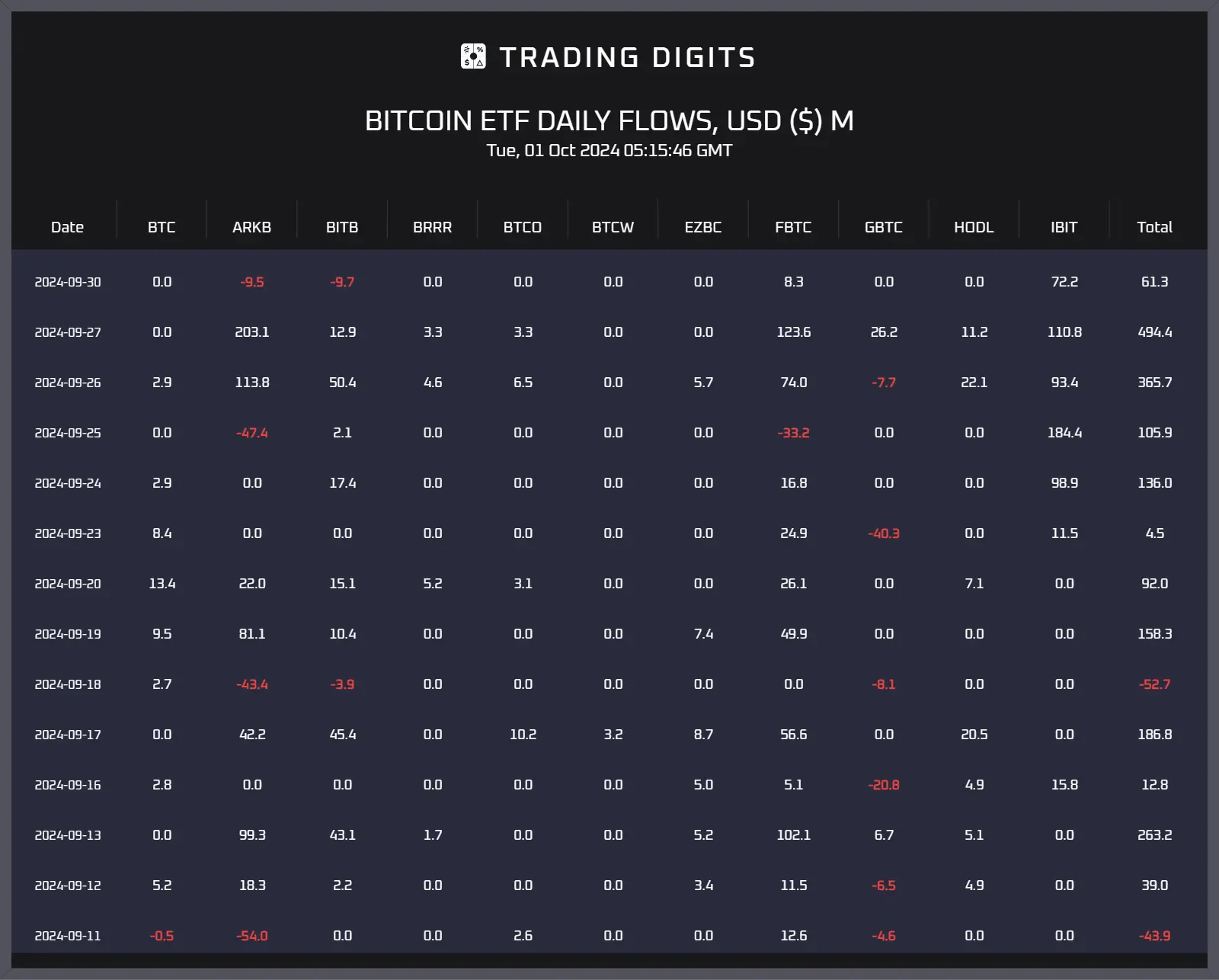The height and width of the screenshot is (980, 1219).
Task: Click the 2024-09-30 date row
Action: pos(609,282)
